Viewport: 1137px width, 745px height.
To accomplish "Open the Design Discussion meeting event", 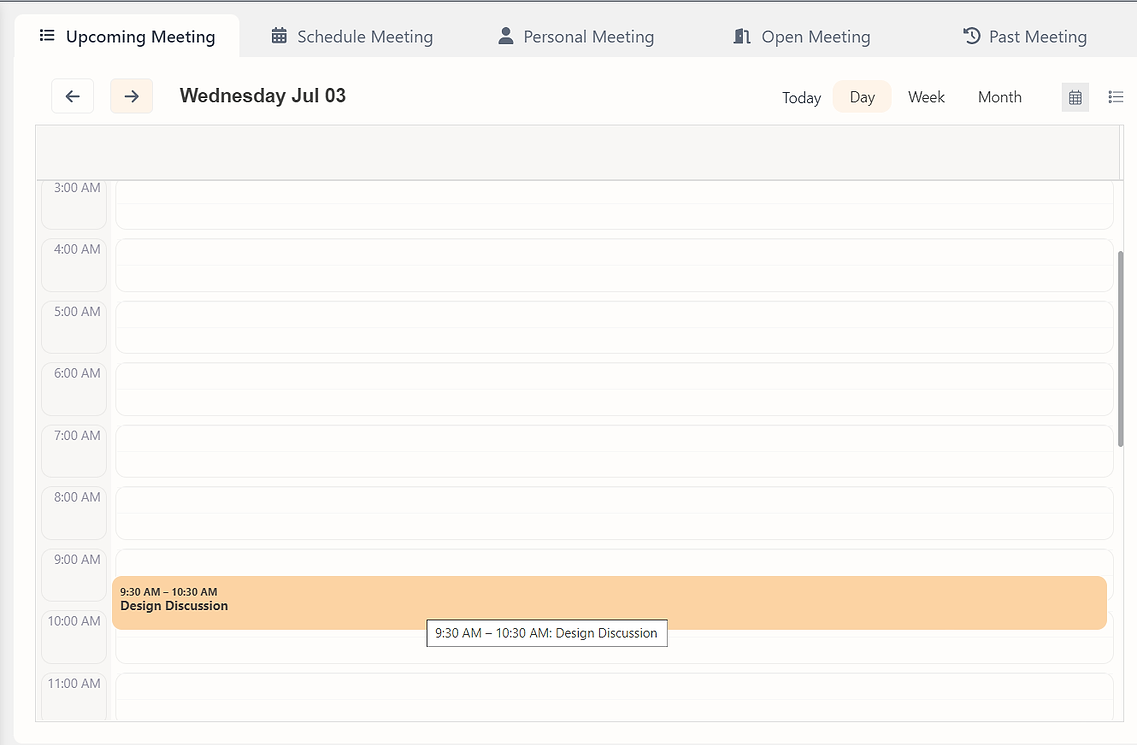I will [609, 603].
